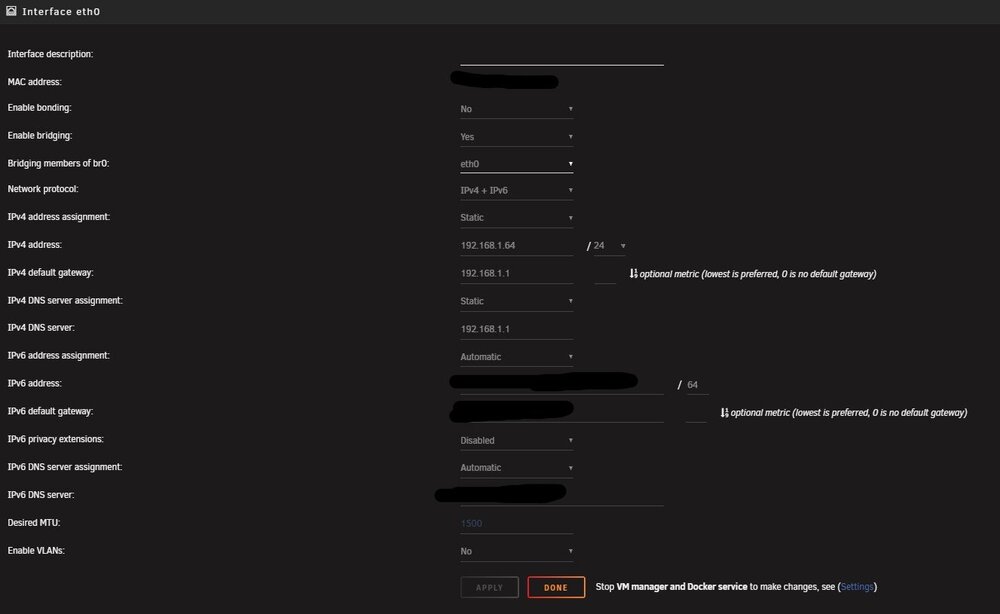Click the Stop VM manager and Docker notice
The width and height of the screenshot is (1000, 614).
(x=736, y=587)
